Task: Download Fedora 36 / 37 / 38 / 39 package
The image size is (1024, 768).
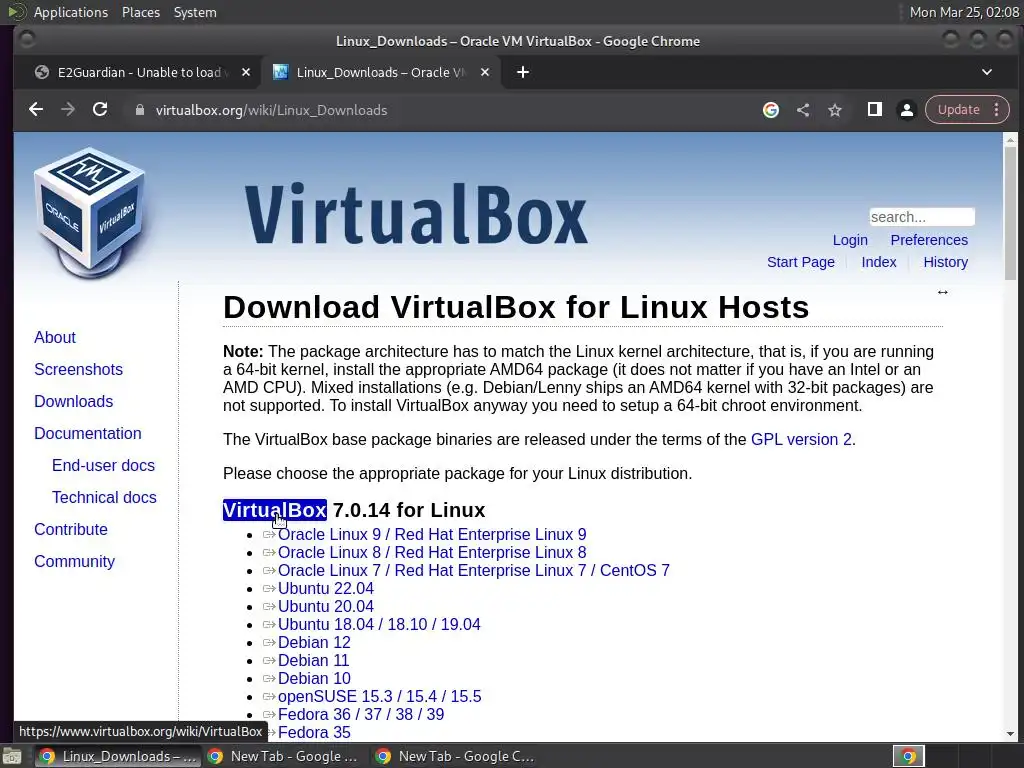Action: click(360, 714)
